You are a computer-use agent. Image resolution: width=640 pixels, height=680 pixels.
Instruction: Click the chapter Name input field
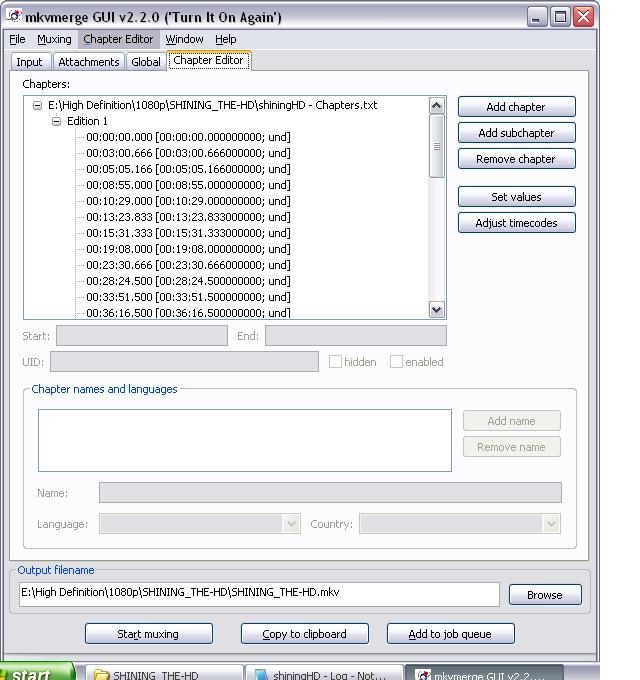330,493
